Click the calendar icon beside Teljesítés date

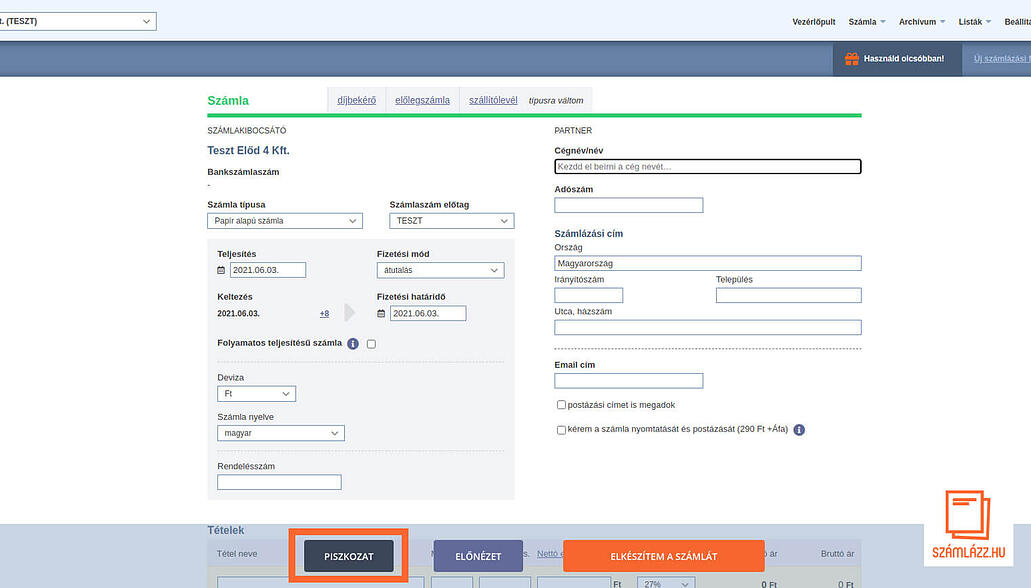point(221,270)
